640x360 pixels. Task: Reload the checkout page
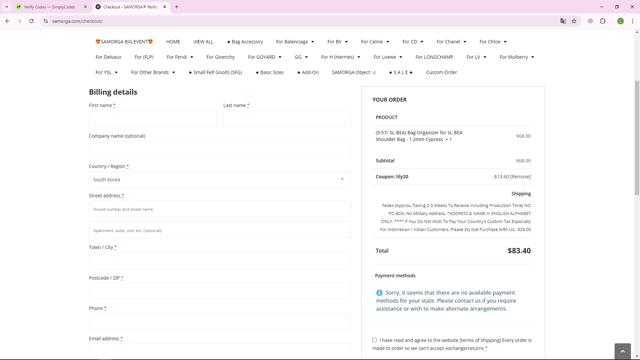(x=31, y=21)
